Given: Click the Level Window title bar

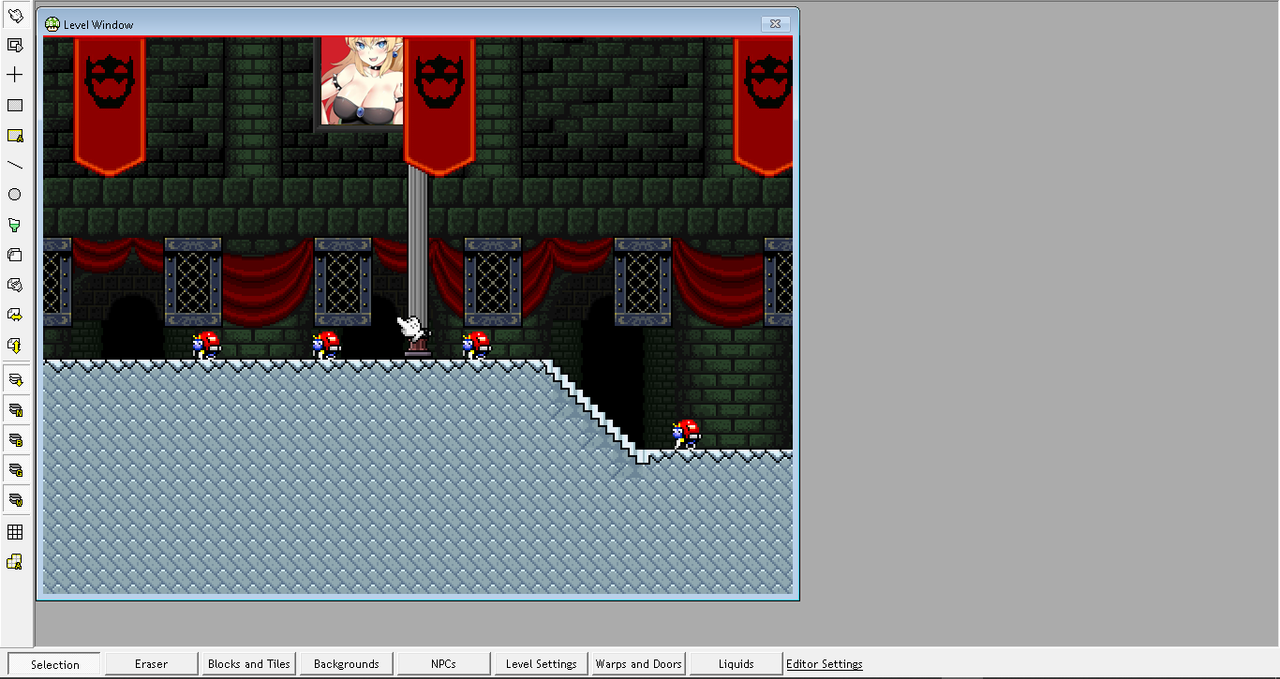Looking at the screenshot, I should [x=417, y=24].
